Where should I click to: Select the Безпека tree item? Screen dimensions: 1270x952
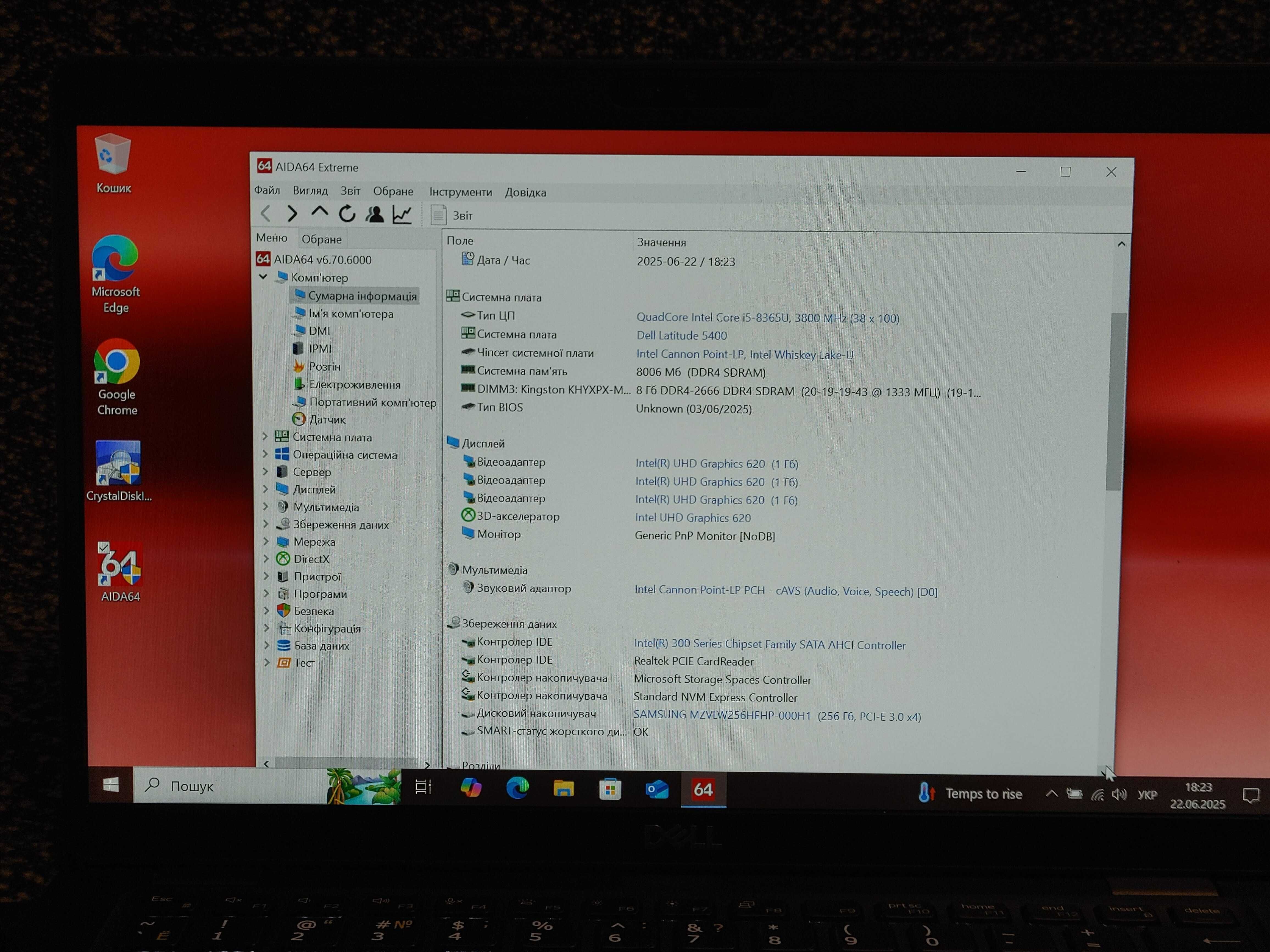coord(306,611)
